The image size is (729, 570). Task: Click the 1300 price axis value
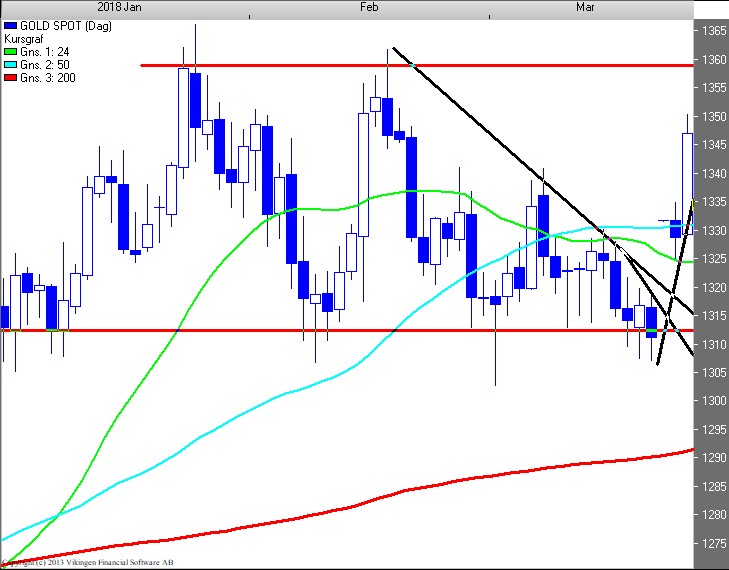pyautogui.click(x=714, y=401)
